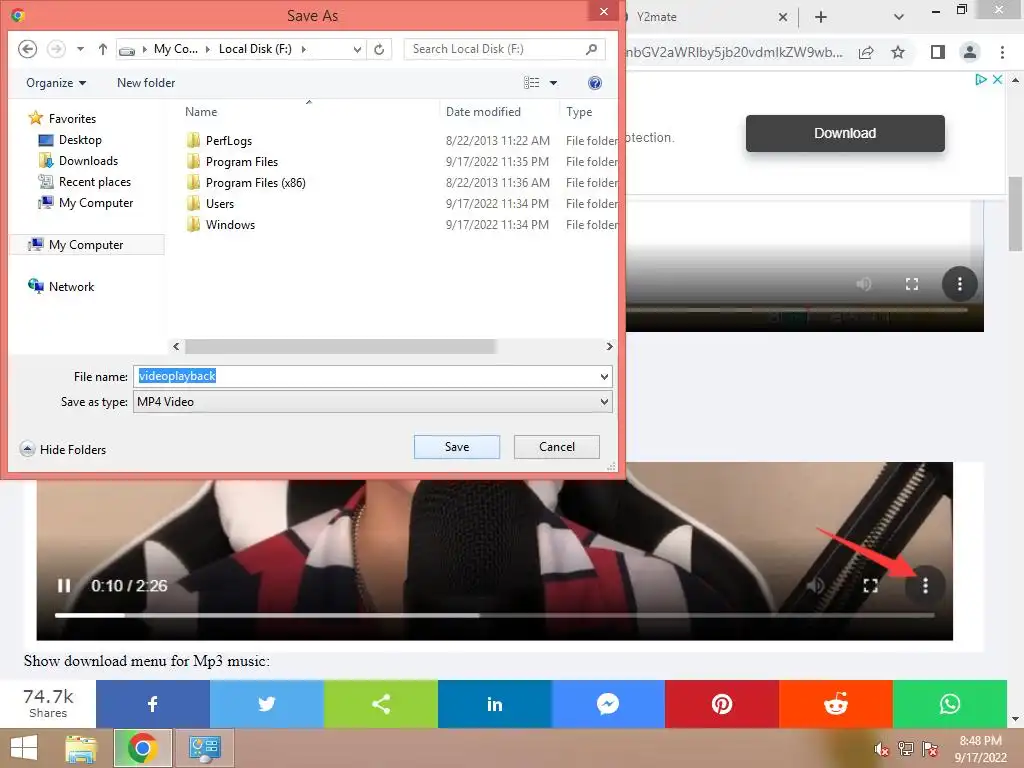The width and height of the screenshot is (1024, 768).
Task: Click the Cancel button
Action: [556, 447]
